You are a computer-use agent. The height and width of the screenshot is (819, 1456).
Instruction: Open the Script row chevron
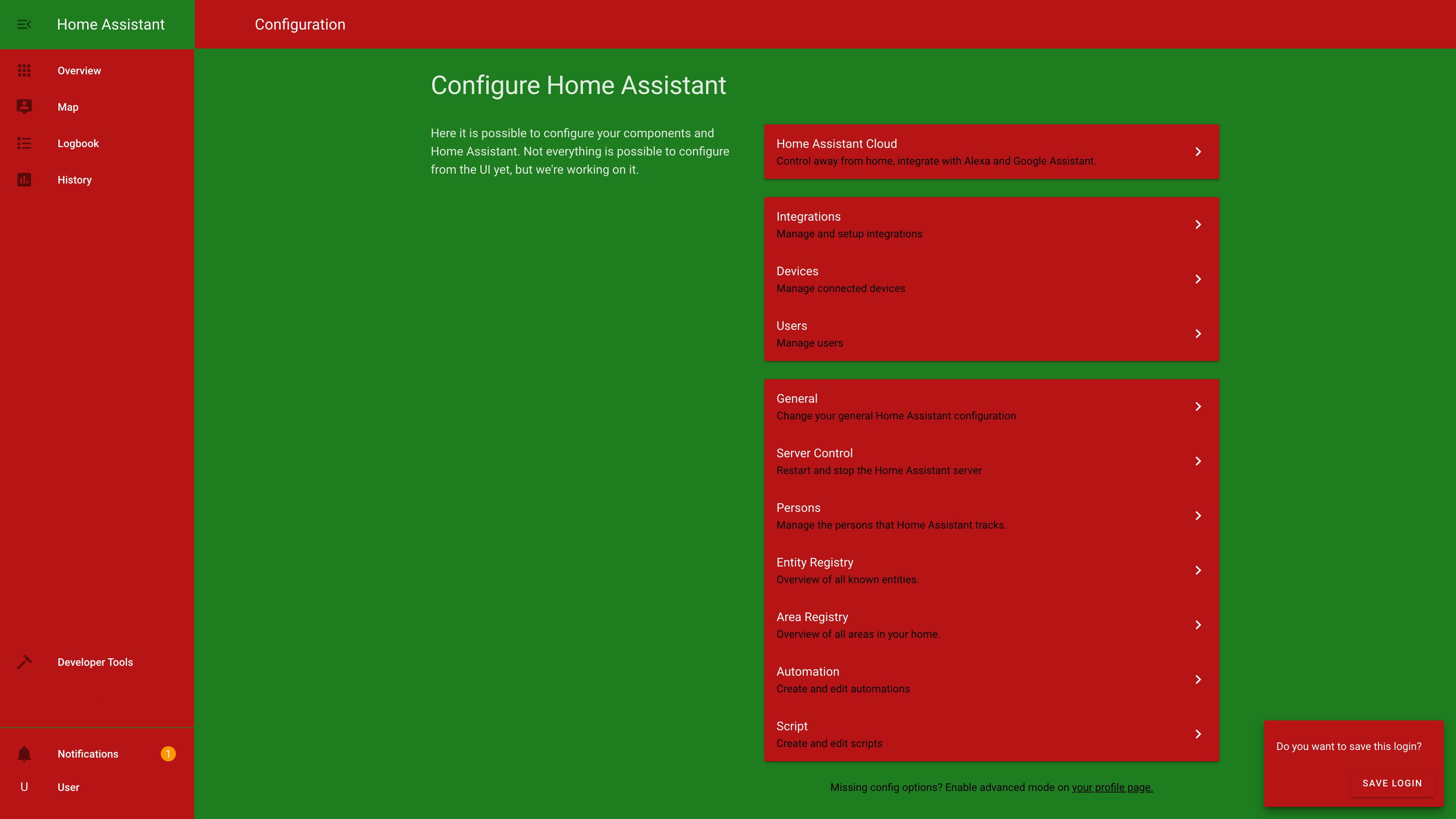(1198, 734)
